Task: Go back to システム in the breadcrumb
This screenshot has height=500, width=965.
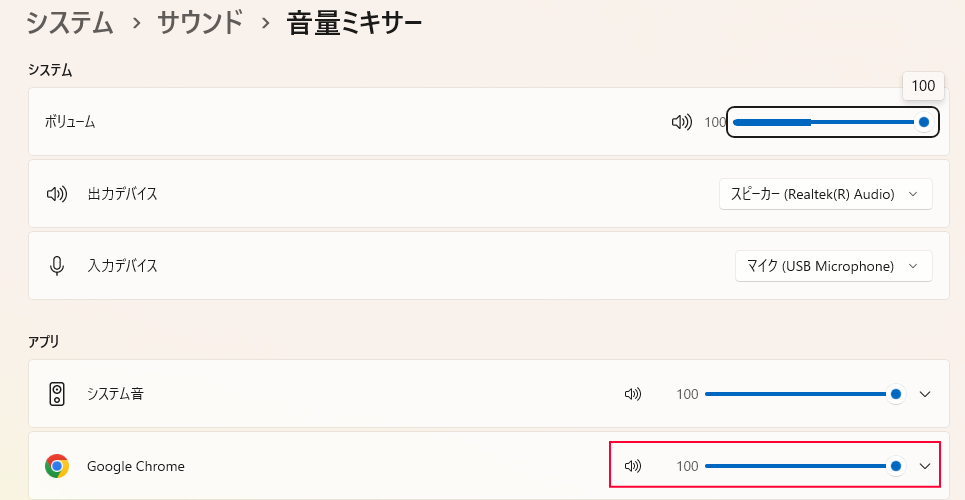Action: pos(70,22)
